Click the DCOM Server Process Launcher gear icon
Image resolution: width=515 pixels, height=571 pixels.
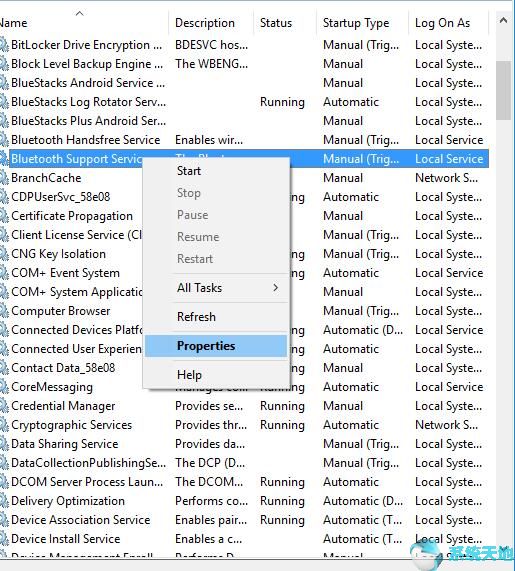[x=4, y=482]
